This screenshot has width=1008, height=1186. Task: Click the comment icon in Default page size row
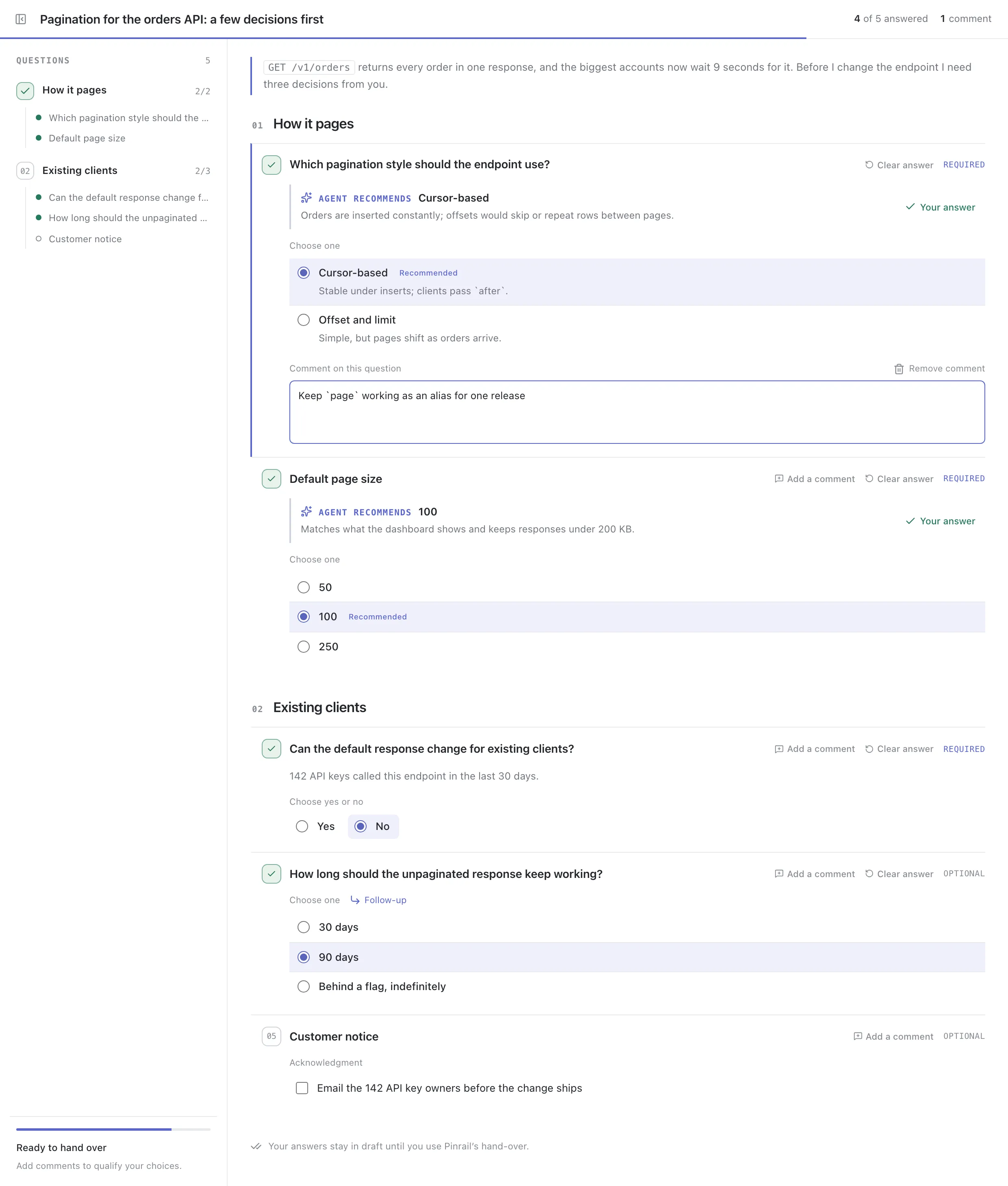point(779,479)
